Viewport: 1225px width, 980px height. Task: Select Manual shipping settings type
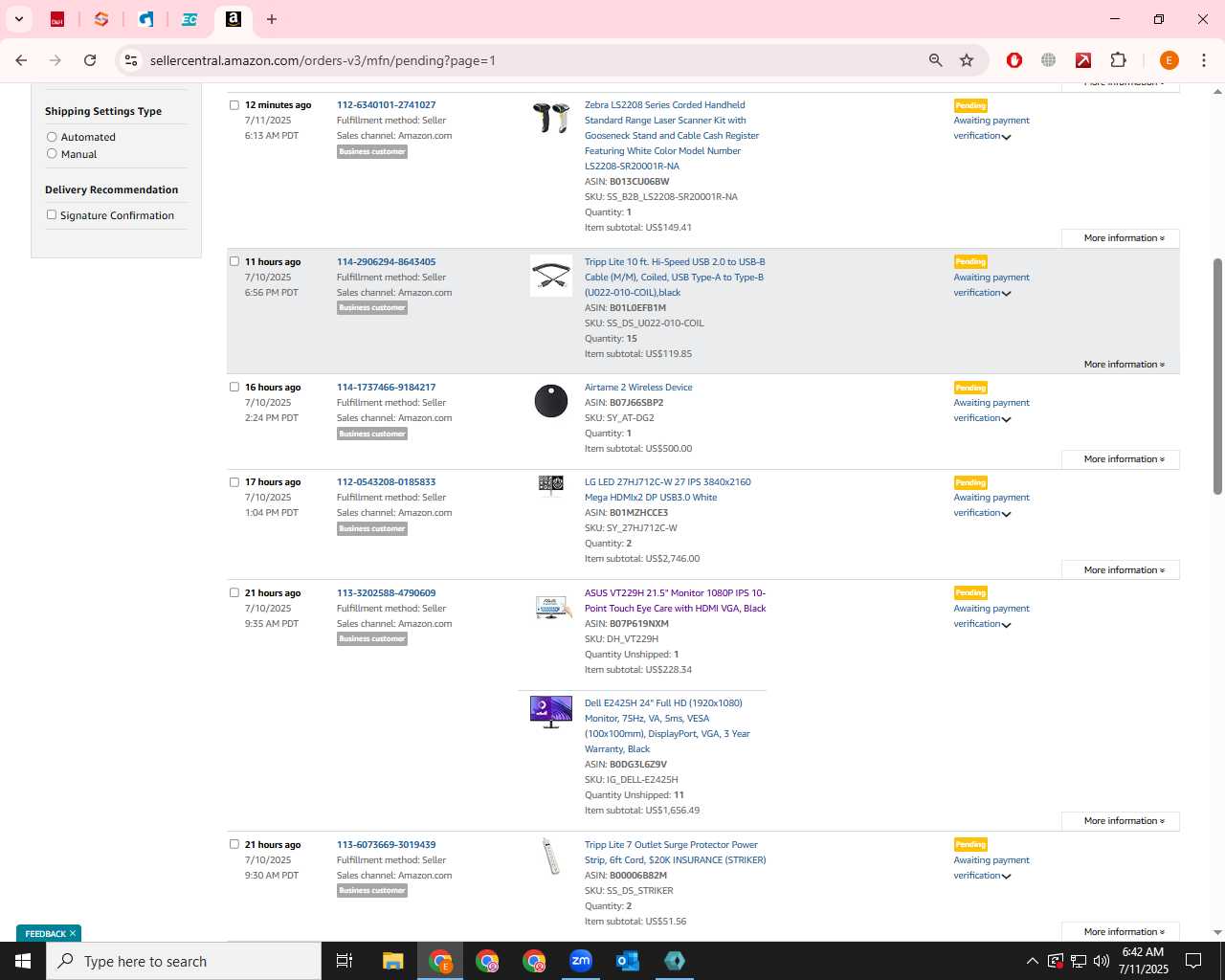point(52,153)
